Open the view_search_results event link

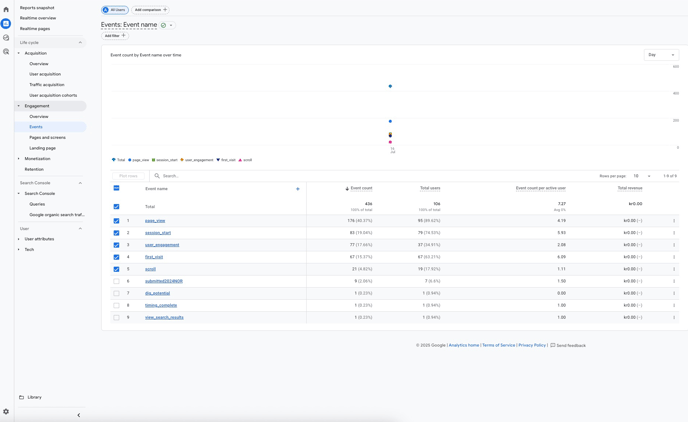[164, 317]
